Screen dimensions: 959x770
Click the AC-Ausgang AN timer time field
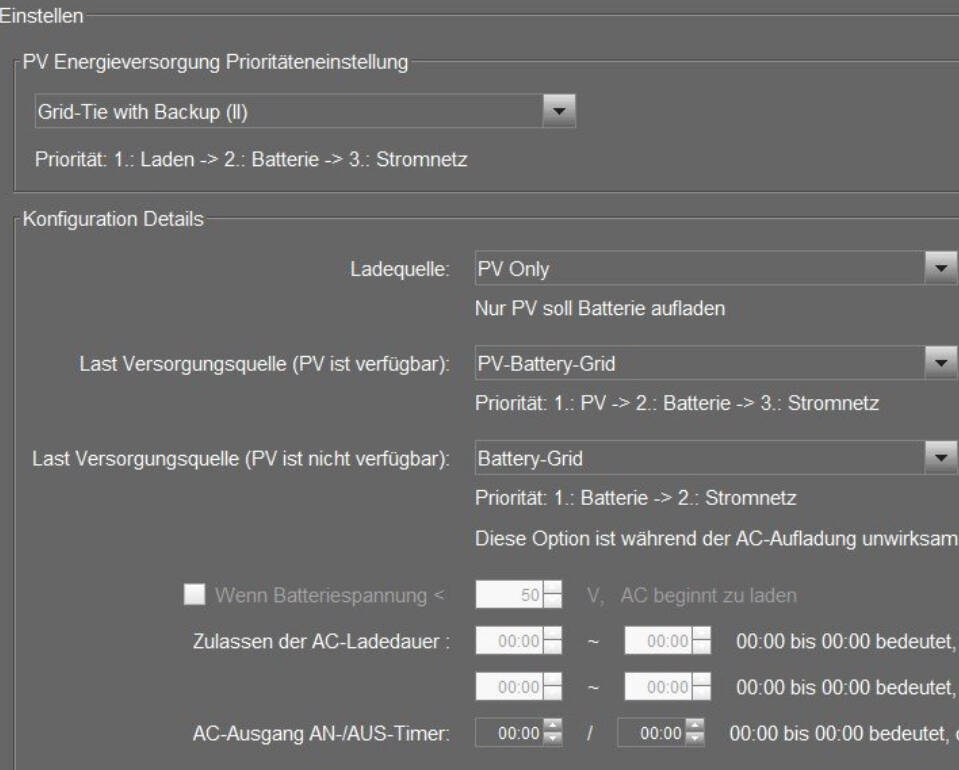(x=518, y=734)
